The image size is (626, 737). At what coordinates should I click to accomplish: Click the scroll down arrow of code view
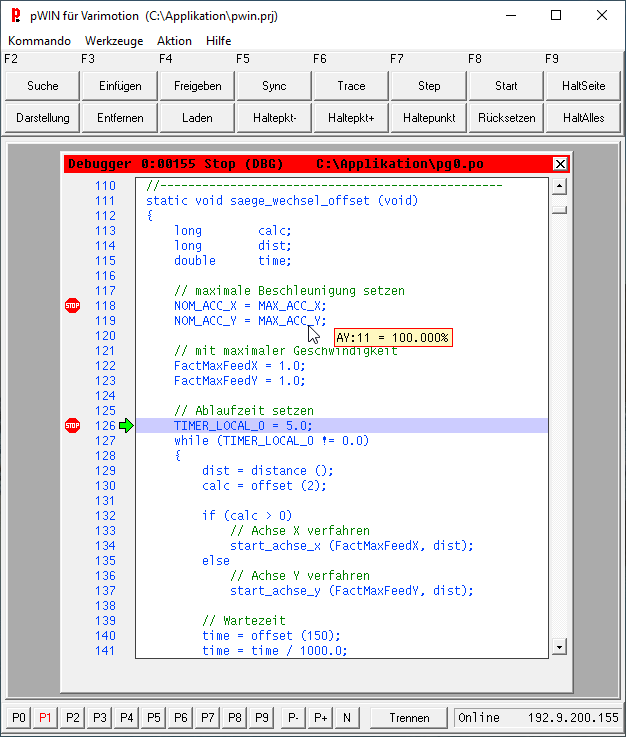click(559, 647)
